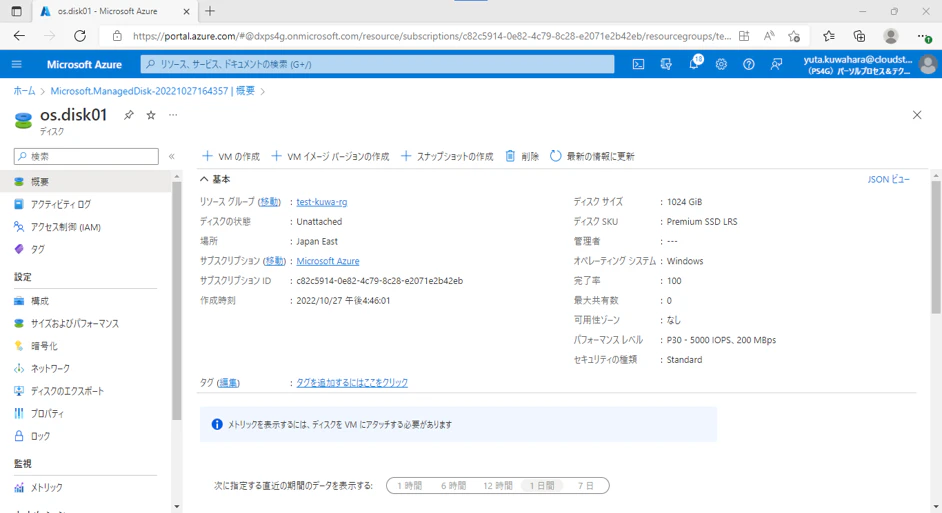Click the 削除 trash command
The width and height of the screenshot is (942, 513).
tap(522, 156)
